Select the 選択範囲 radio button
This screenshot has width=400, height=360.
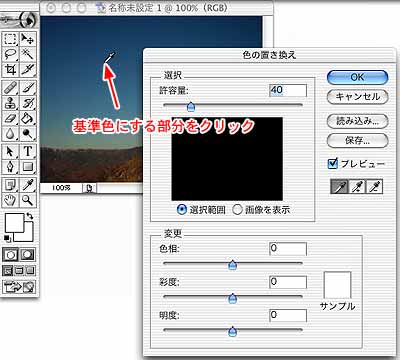pos(182,209)
